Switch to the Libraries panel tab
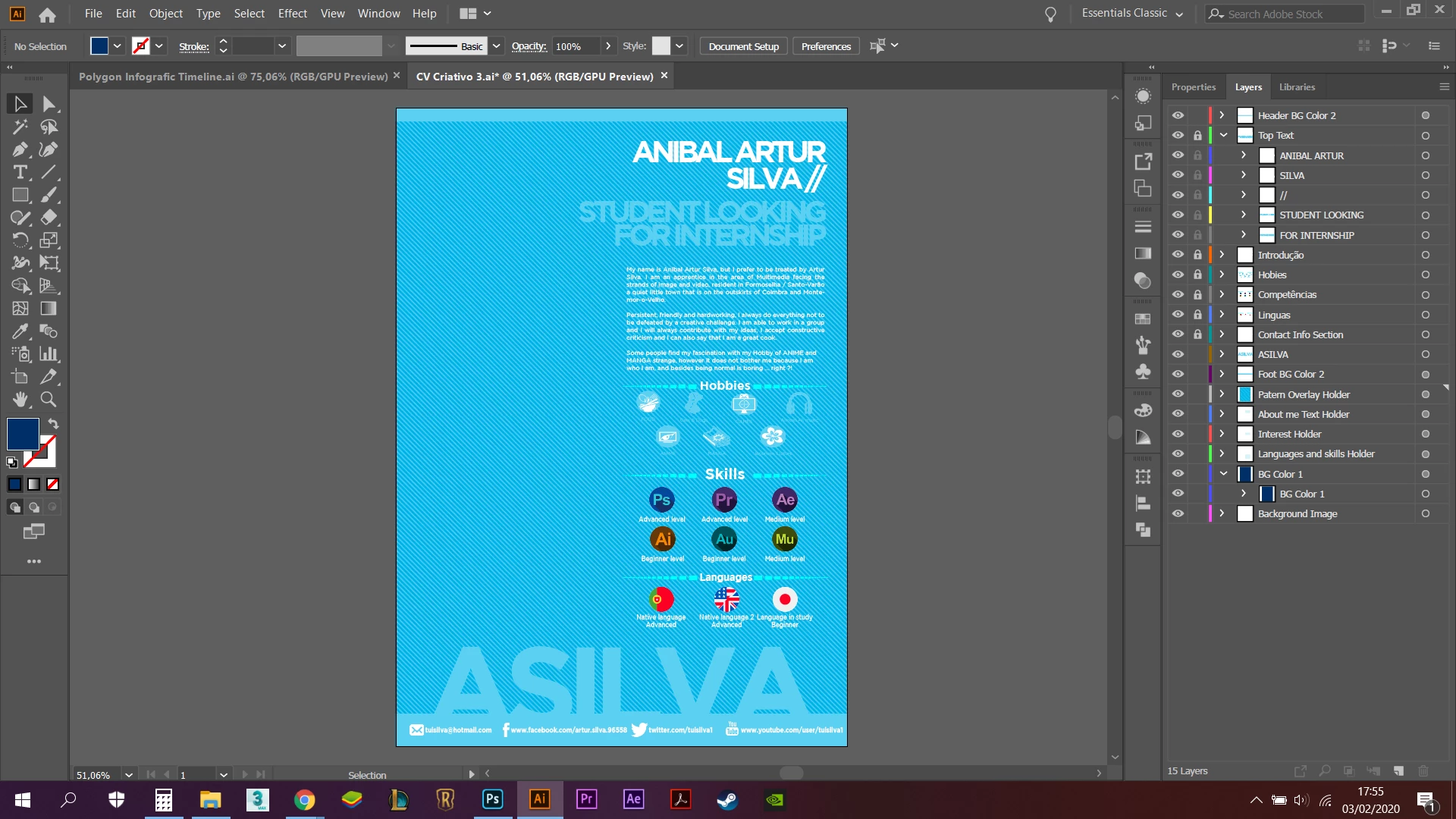Image resolution: width=1456 pixels, height=819 pixels. coord(1297,86)
